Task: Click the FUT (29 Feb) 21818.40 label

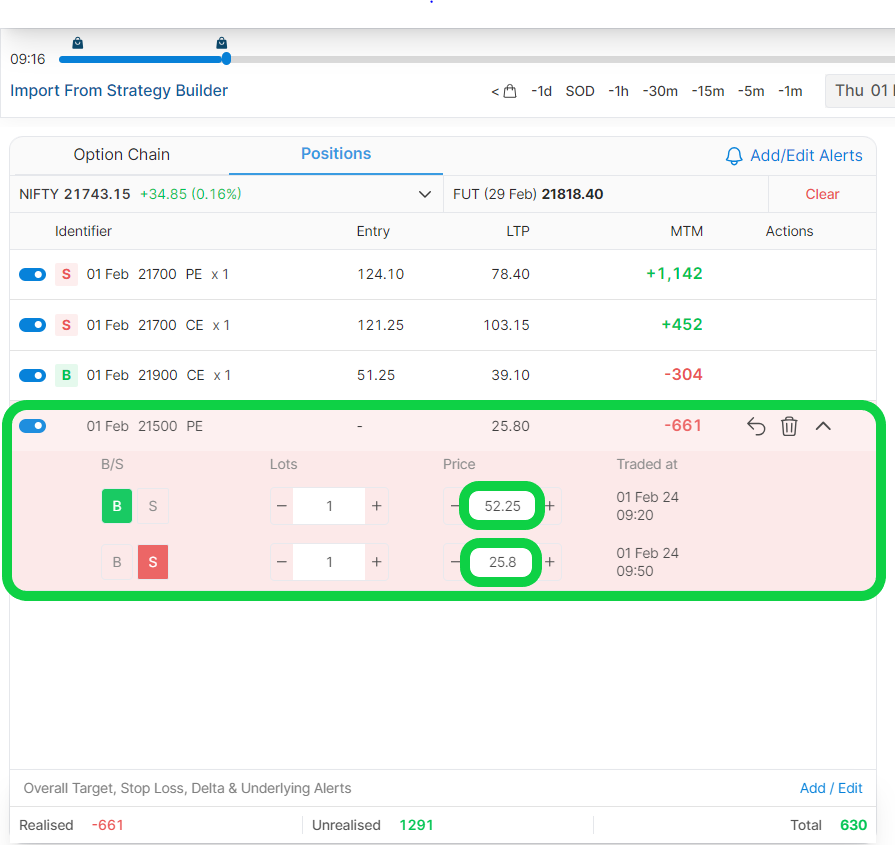Action: click(528, 194)
